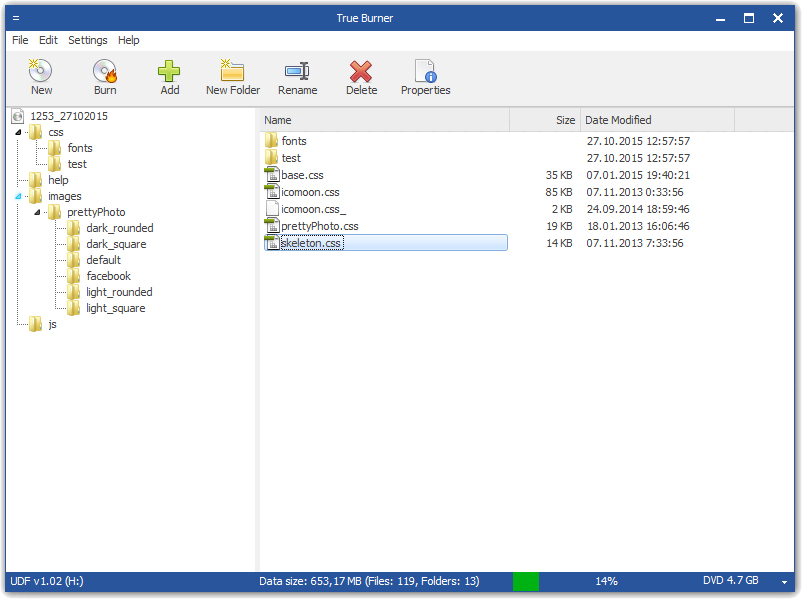
Task: Click the red Delete X icon
Action: pos(361,71)
